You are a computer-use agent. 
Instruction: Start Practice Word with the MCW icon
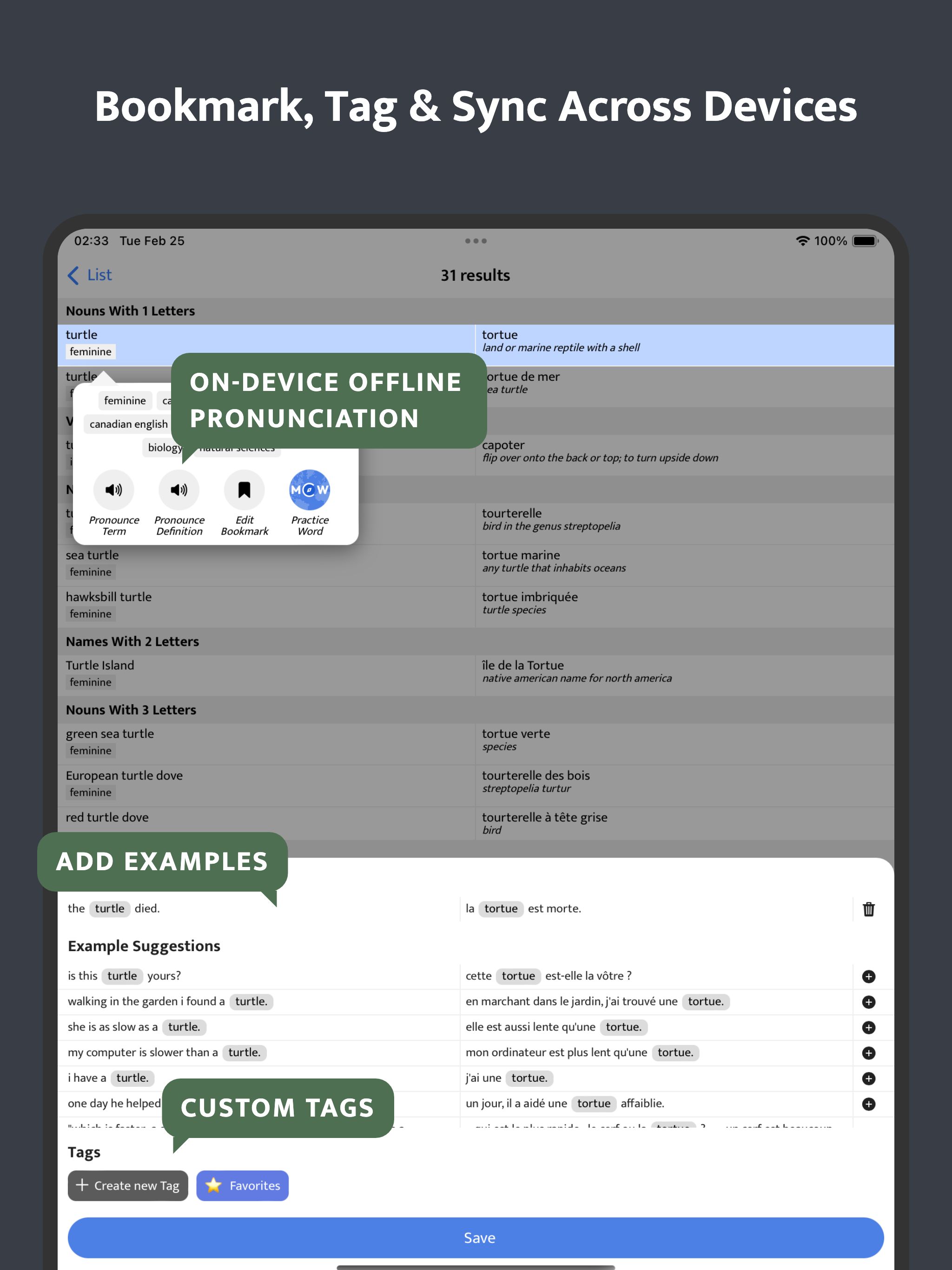(310, 490)
